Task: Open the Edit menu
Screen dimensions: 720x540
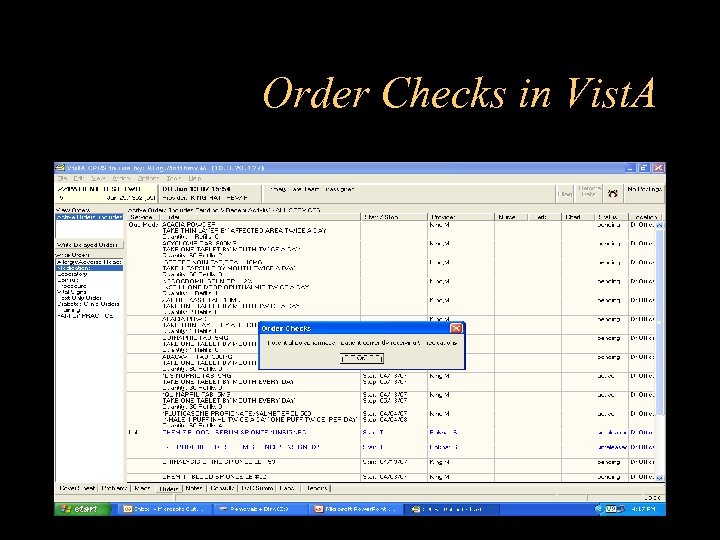Action: 79,178
